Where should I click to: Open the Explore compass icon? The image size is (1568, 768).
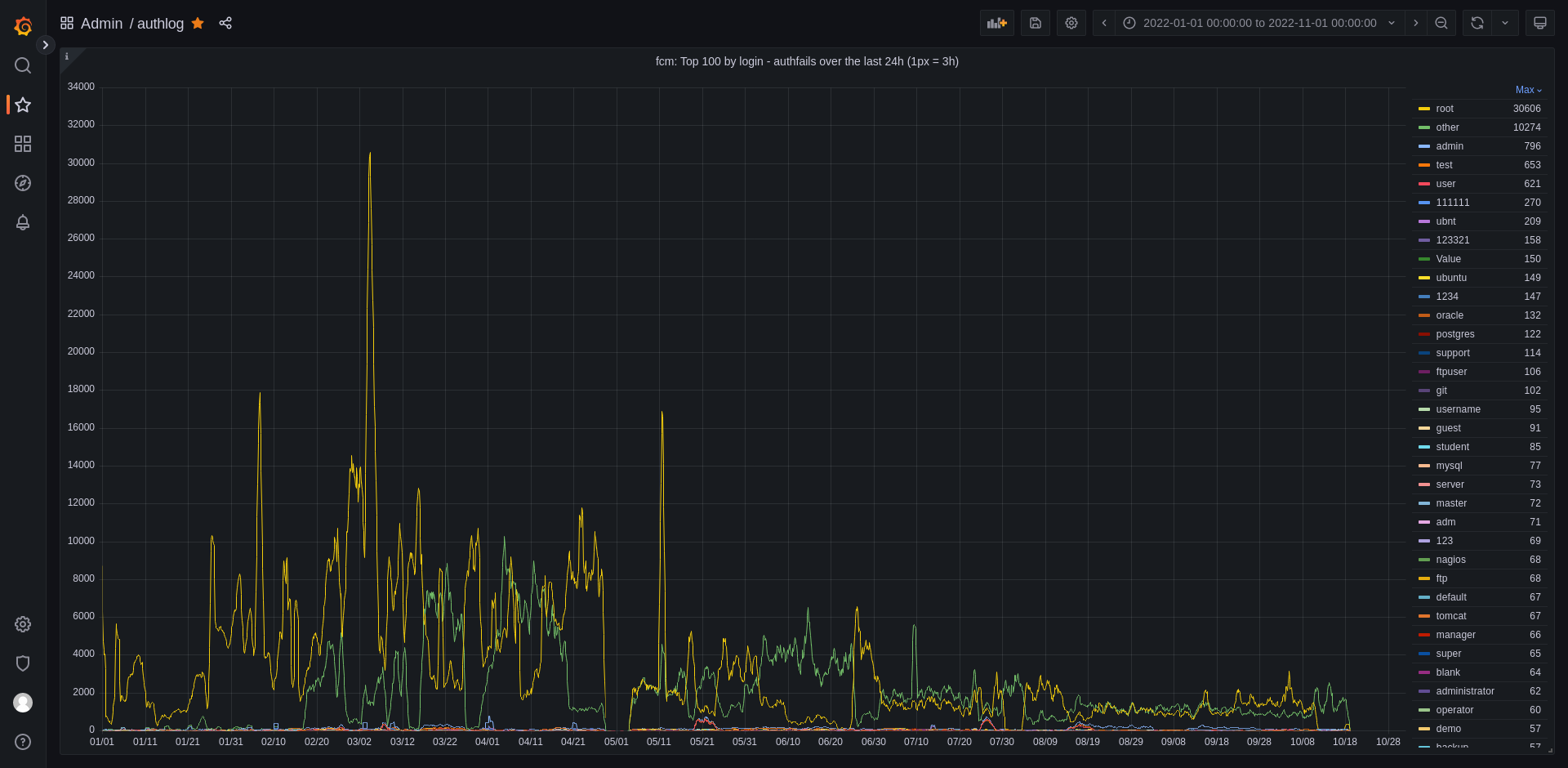click(23, 183)
